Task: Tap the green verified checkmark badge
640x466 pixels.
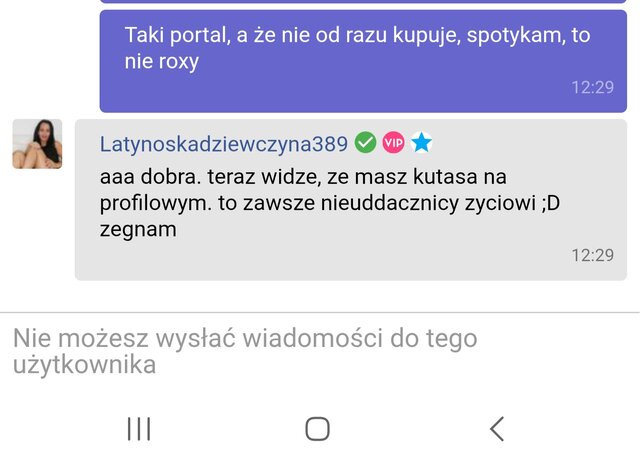Action: click(365, 142)
